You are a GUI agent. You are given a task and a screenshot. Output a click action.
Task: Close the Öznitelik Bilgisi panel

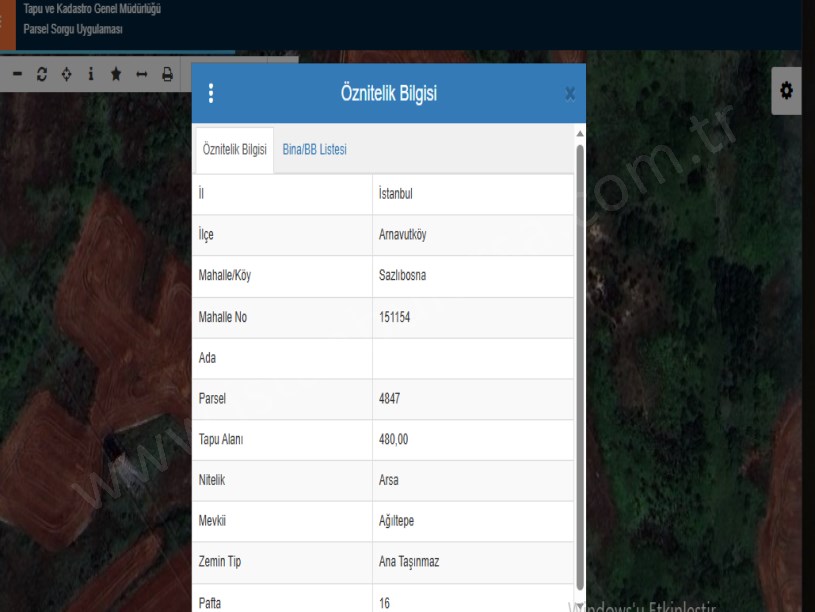tap(570, 94)
